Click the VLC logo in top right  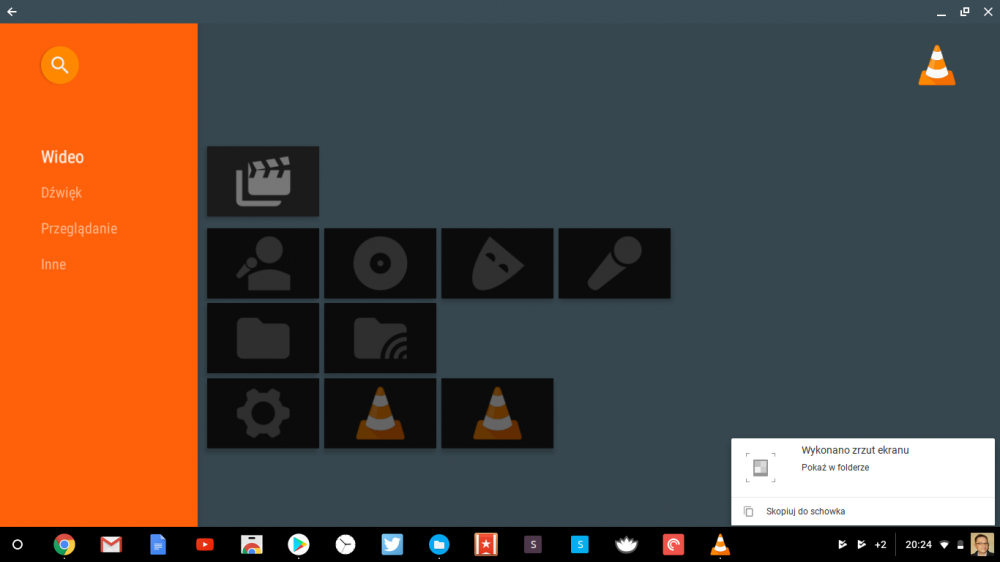(x=937, y=65)
